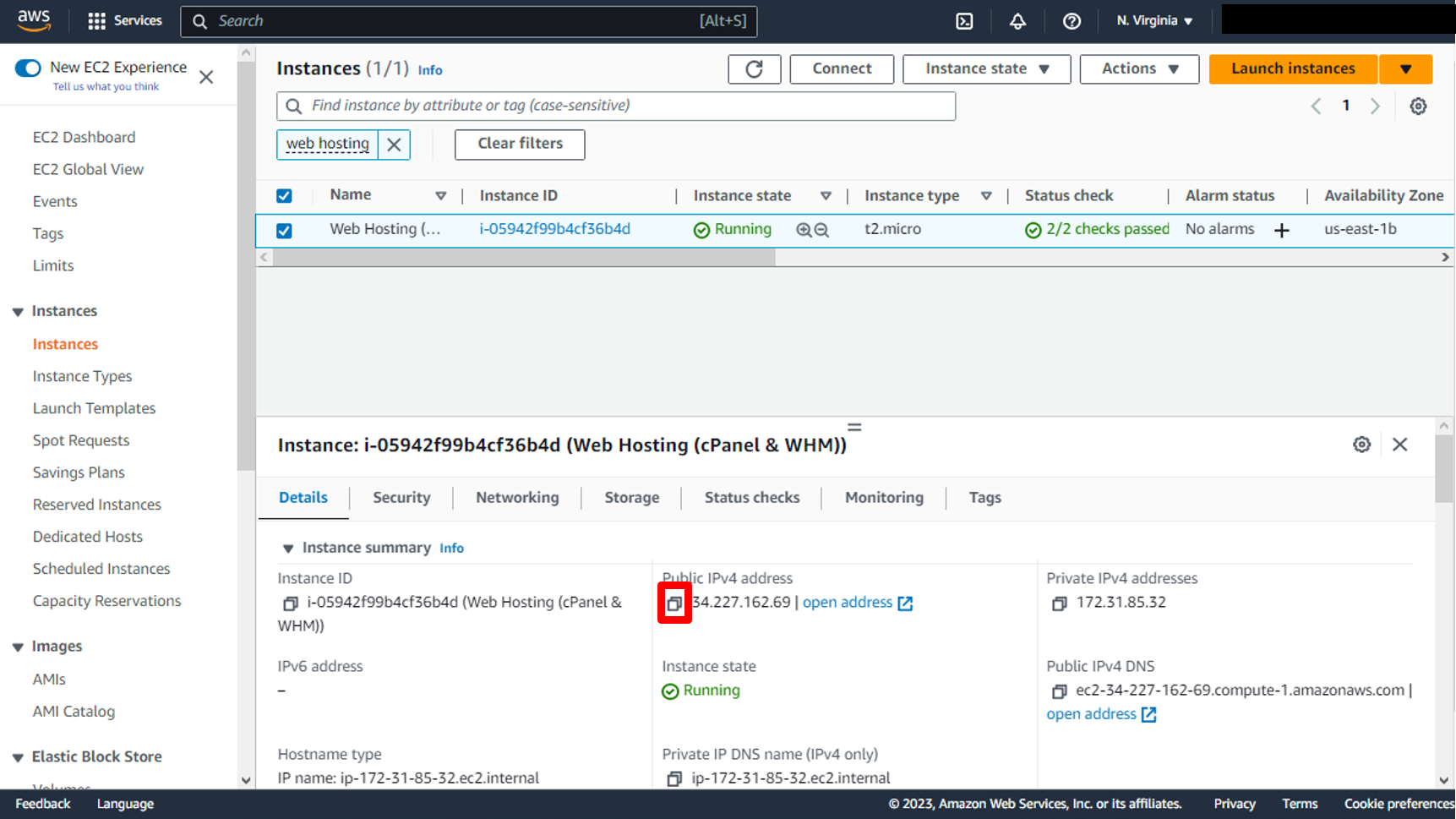This screenshot has height=819, width=1456.
Task: Dismiss the New EC2 Experience banner
Action: pyautogui.click(x=206, y=77)
